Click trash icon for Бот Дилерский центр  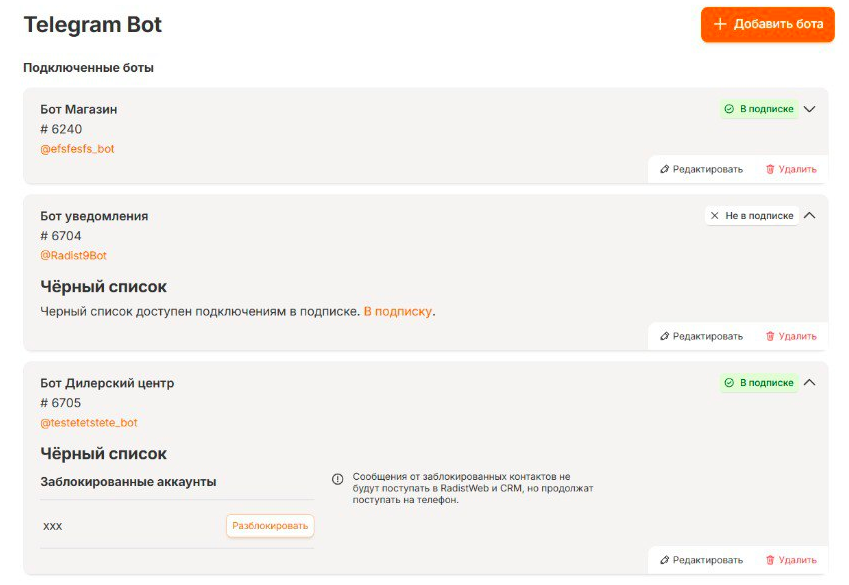(x=770, y=560)
